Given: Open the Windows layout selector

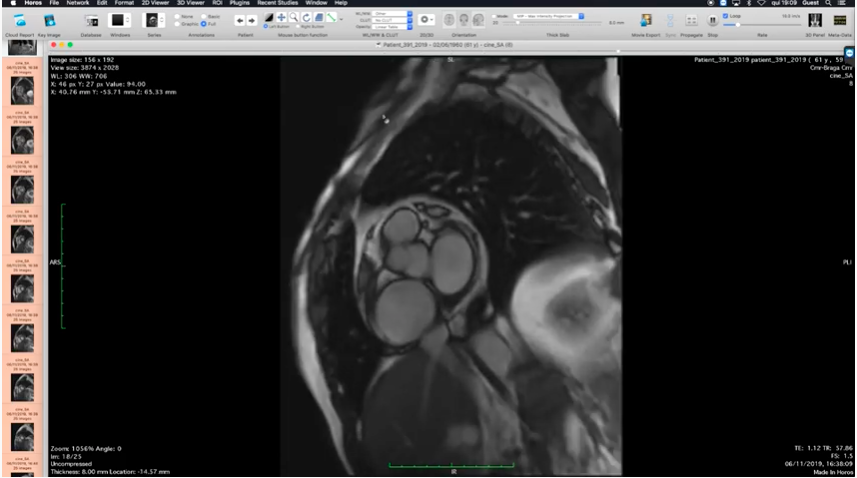Looking at the screenshot, I should pos(120,21).
